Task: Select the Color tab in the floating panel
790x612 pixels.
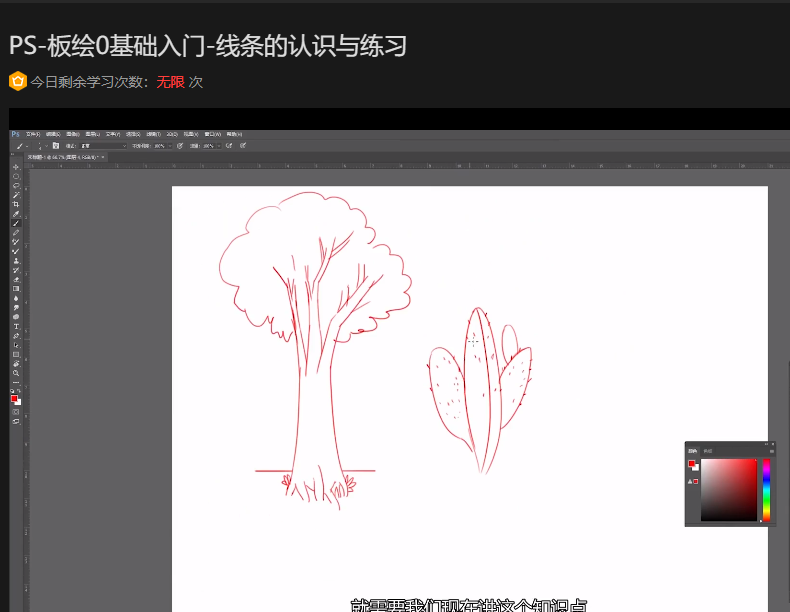Action: pos(693,451)
